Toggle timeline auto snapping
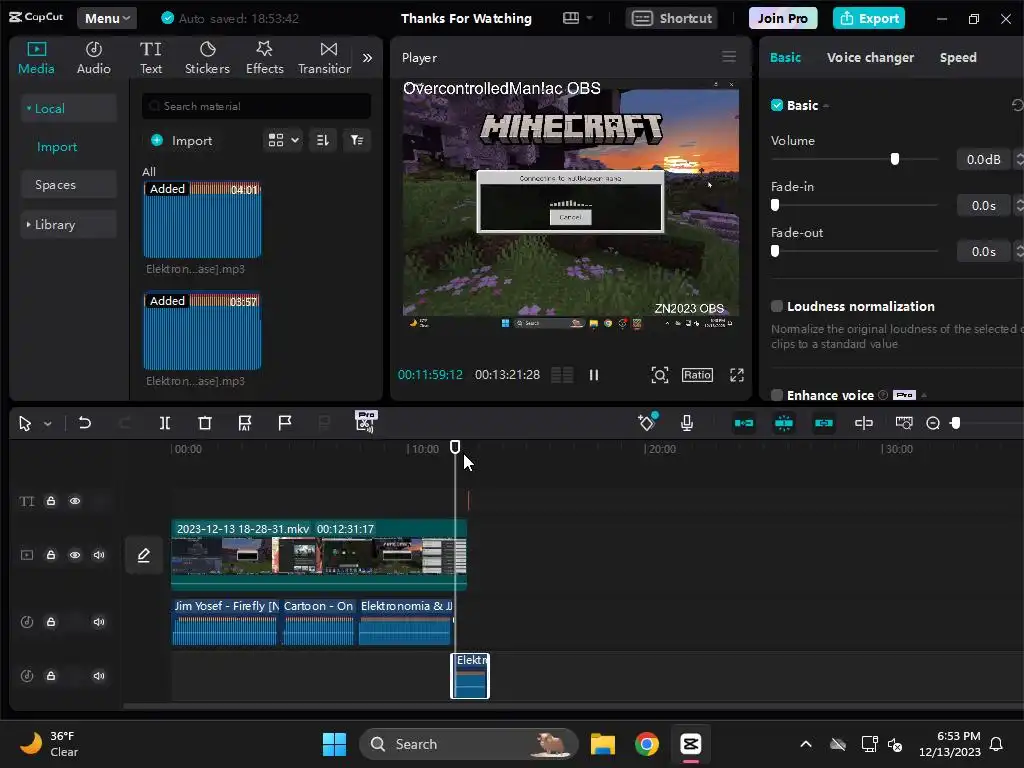This screenshot has width=1024, height=768. [784, 423]
